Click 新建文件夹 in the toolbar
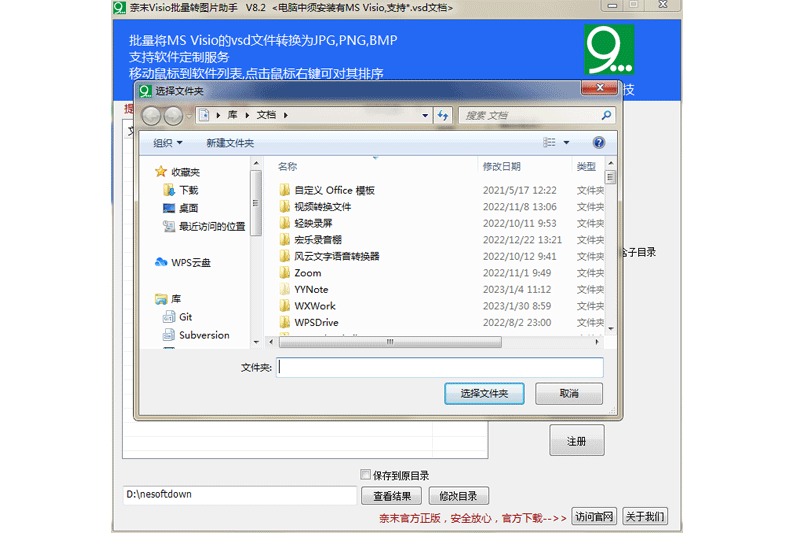Viewport: 800px width, 533px height. click(230, 143)
